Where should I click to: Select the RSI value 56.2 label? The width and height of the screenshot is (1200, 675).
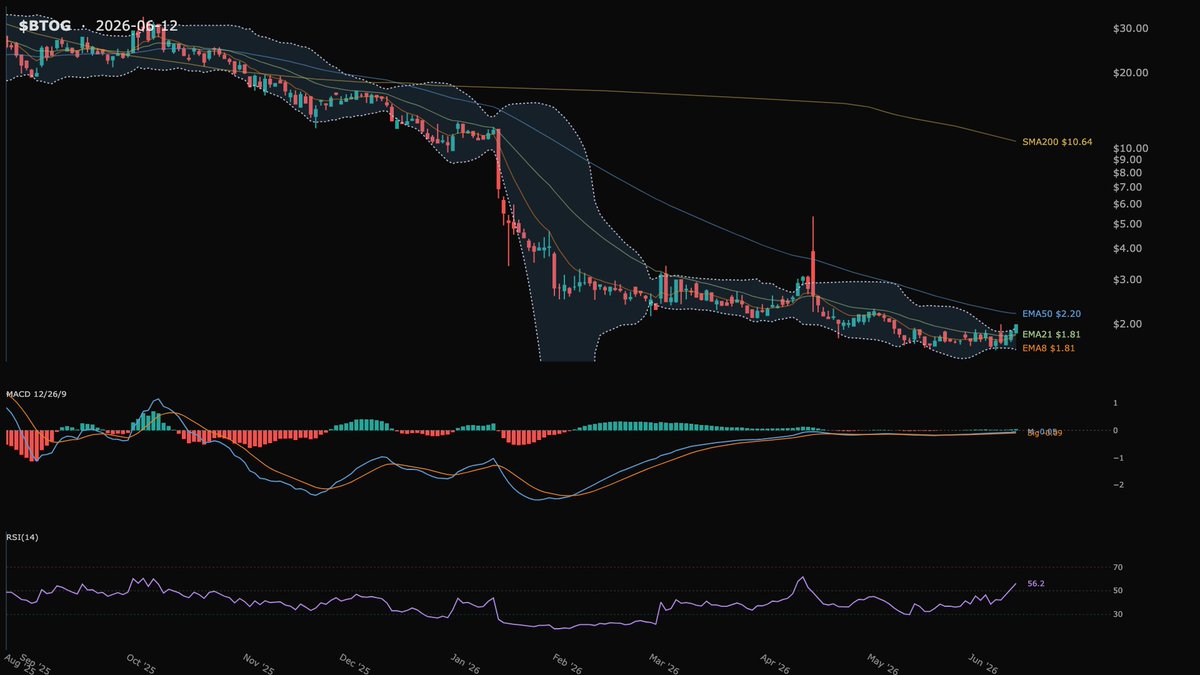point(1036,583)
